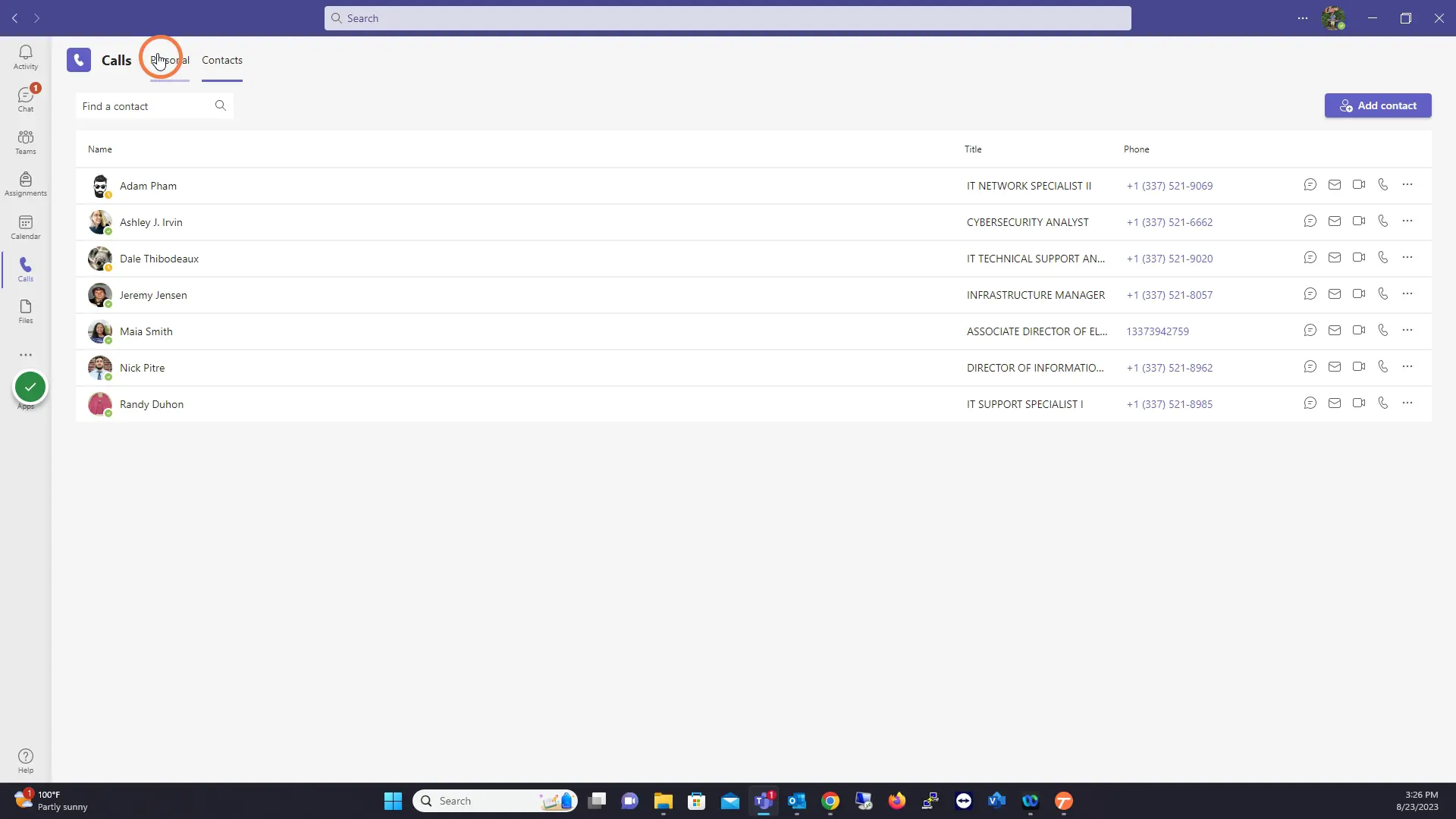Click the Add contact button

[1377, 106]
